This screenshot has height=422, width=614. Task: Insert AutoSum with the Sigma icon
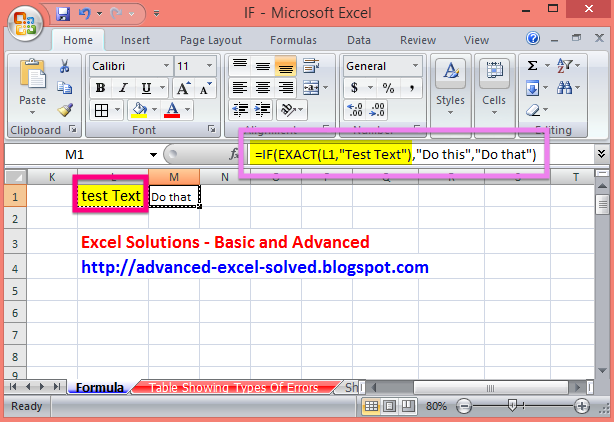(532, 65)
